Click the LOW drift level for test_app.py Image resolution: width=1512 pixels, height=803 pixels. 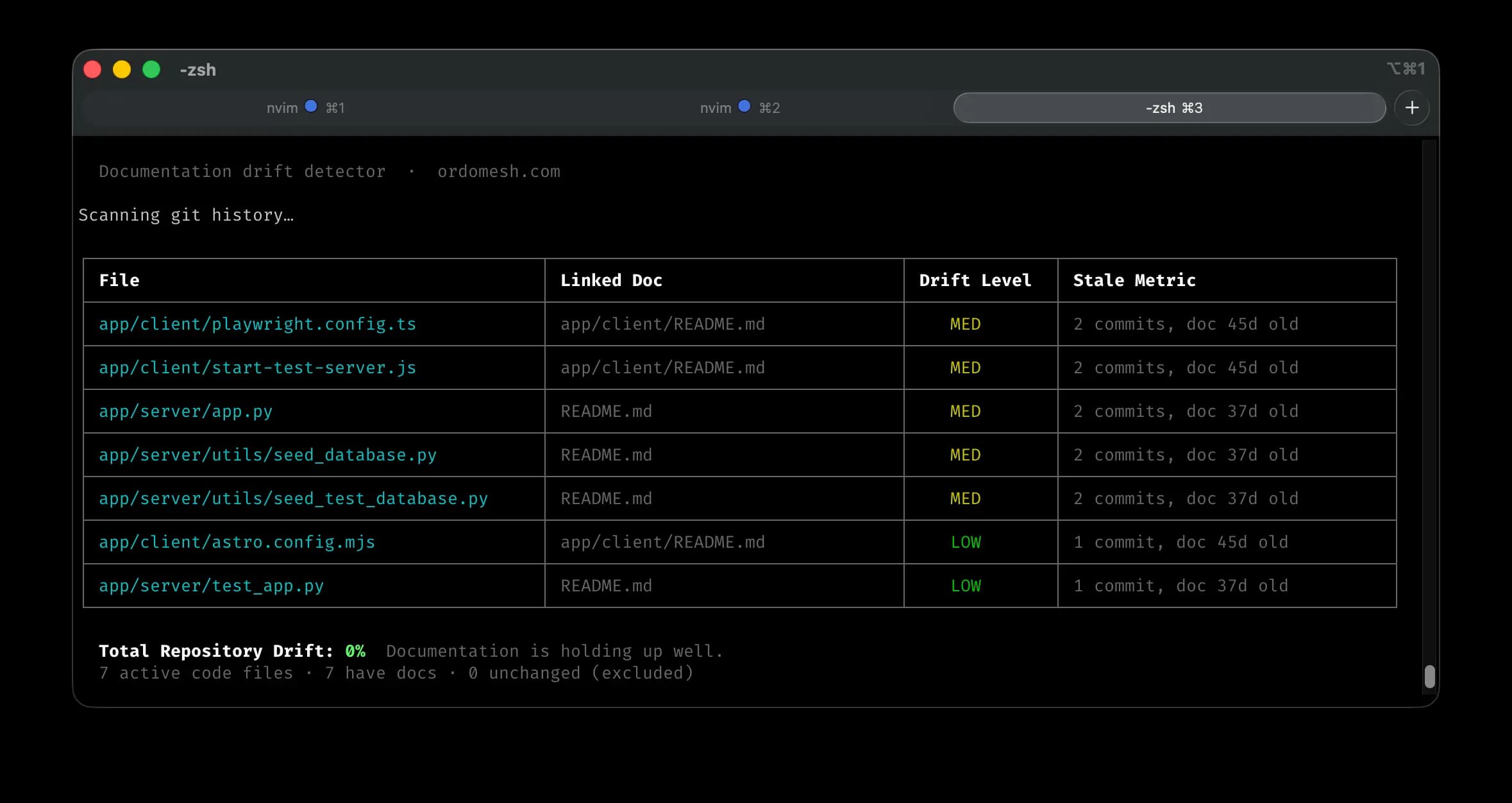click(x=965, y=586)
